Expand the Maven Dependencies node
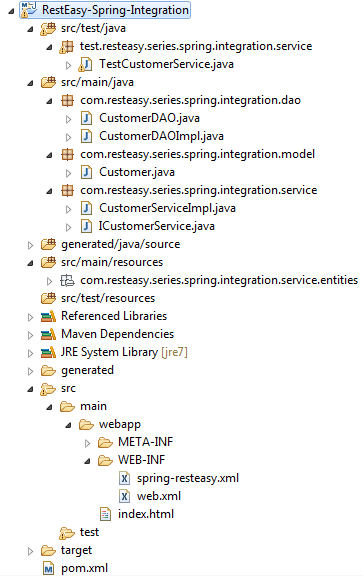The width and height of the screenshot is (363, 576). [30, 335]
